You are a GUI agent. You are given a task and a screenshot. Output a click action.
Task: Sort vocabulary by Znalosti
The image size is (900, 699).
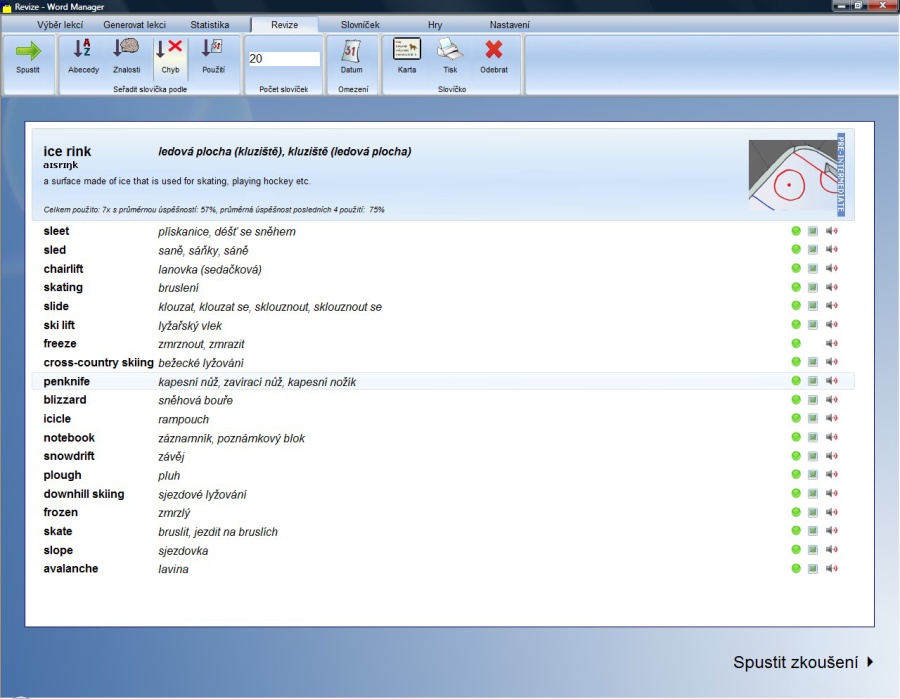click(126, 52)
